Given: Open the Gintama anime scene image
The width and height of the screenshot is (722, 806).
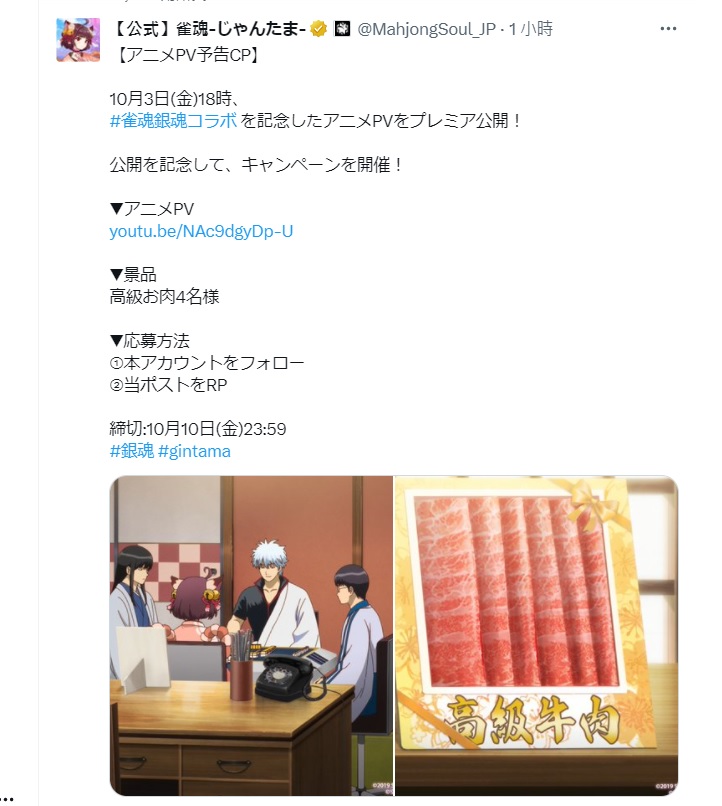Looking at the screenshot, I should (251, 636).
